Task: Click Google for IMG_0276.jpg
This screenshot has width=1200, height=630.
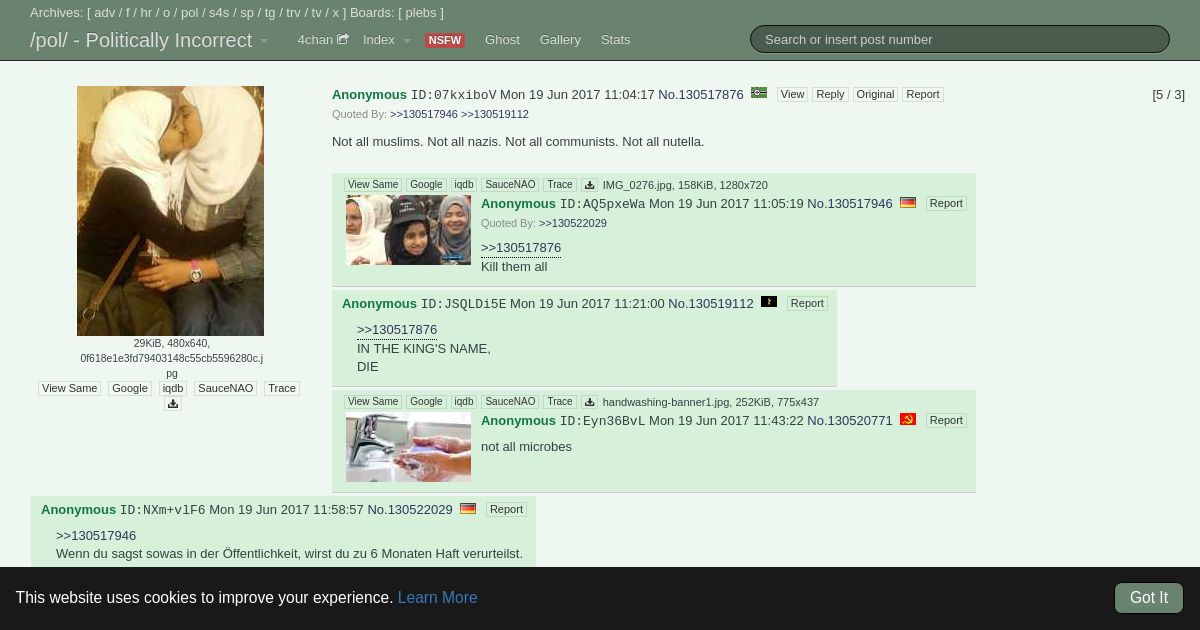Action: pos(426,185)
